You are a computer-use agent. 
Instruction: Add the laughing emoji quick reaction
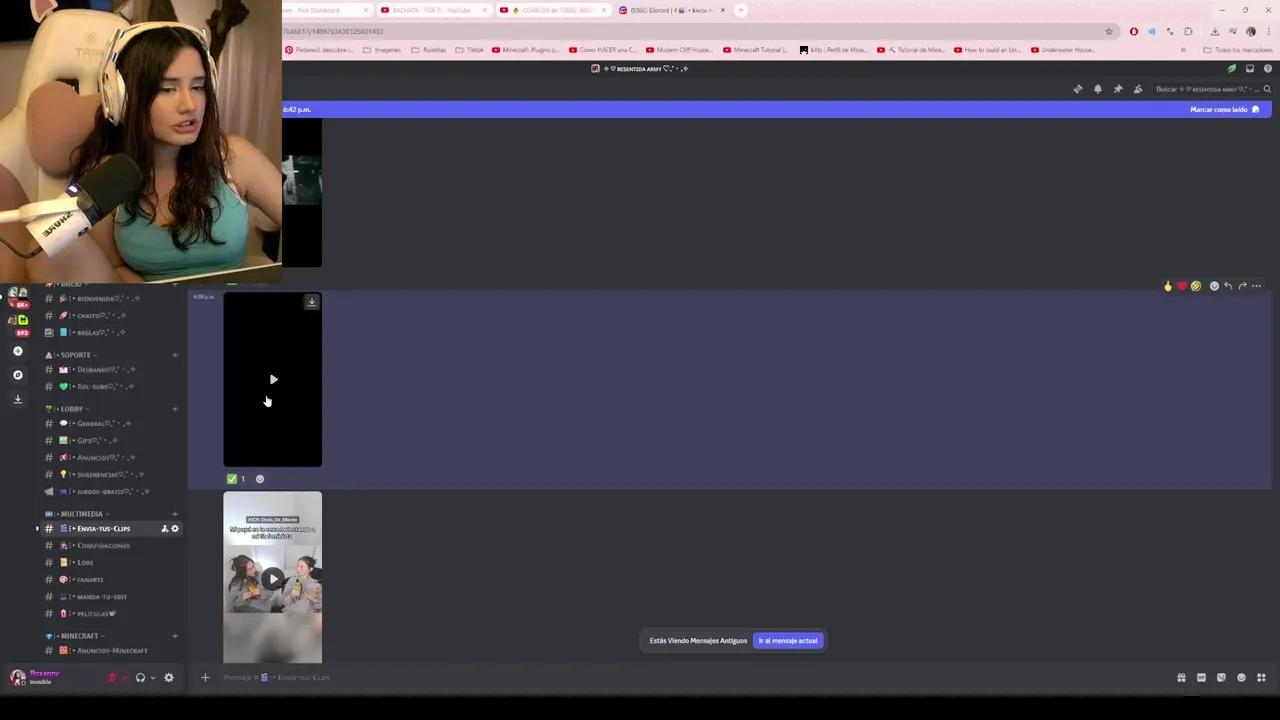pos(1195,286)
